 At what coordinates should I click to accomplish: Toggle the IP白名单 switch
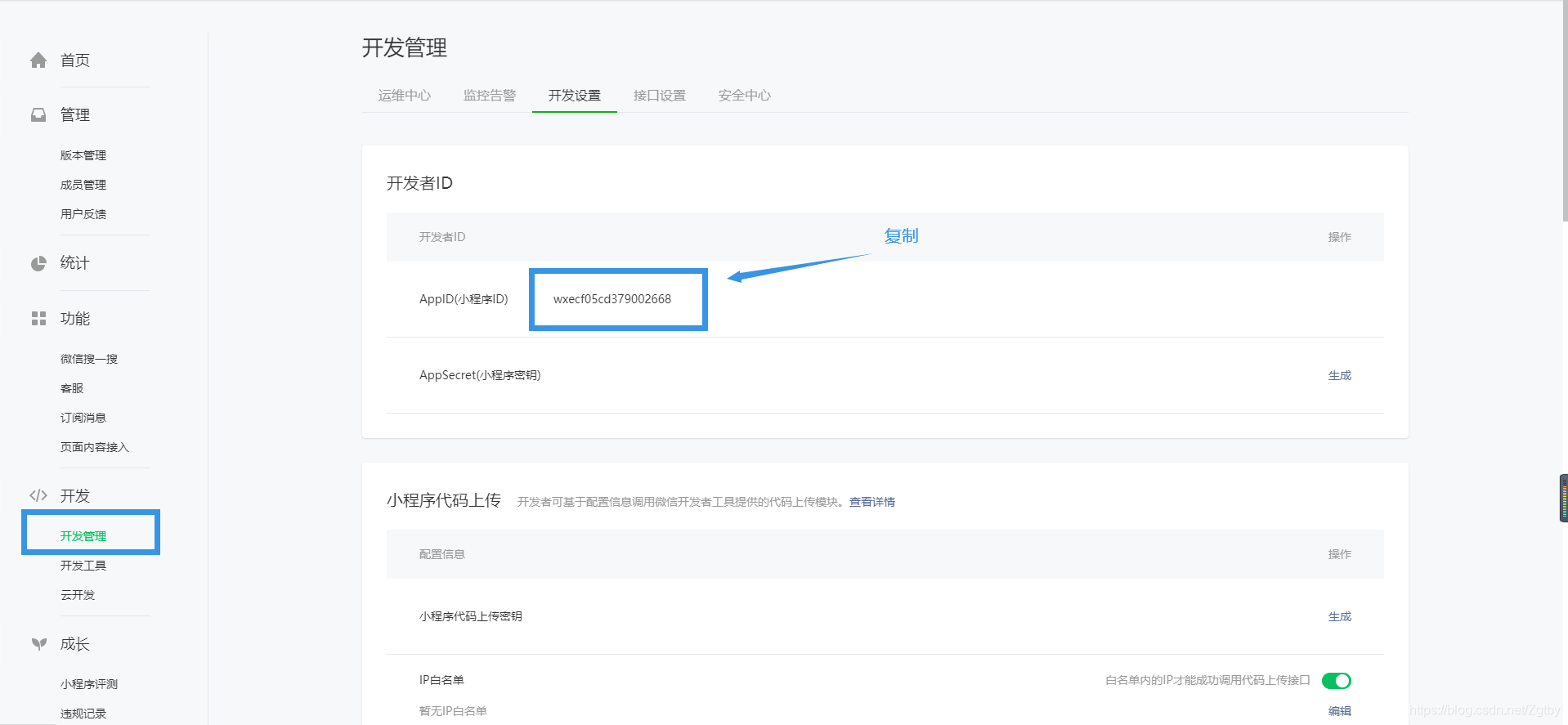coord(1336,681)
